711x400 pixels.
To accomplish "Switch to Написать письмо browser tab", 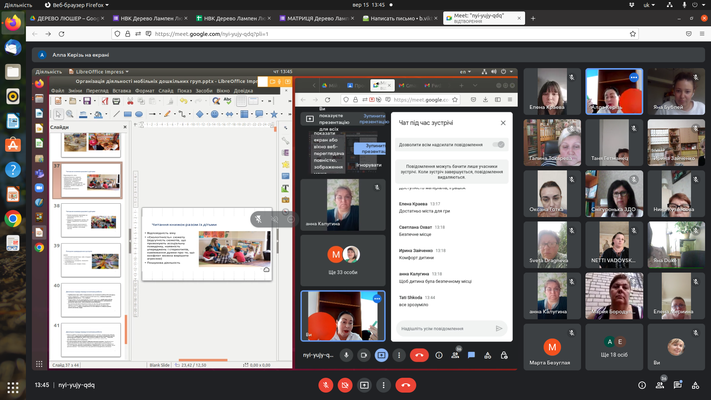I will click(400, 18).
